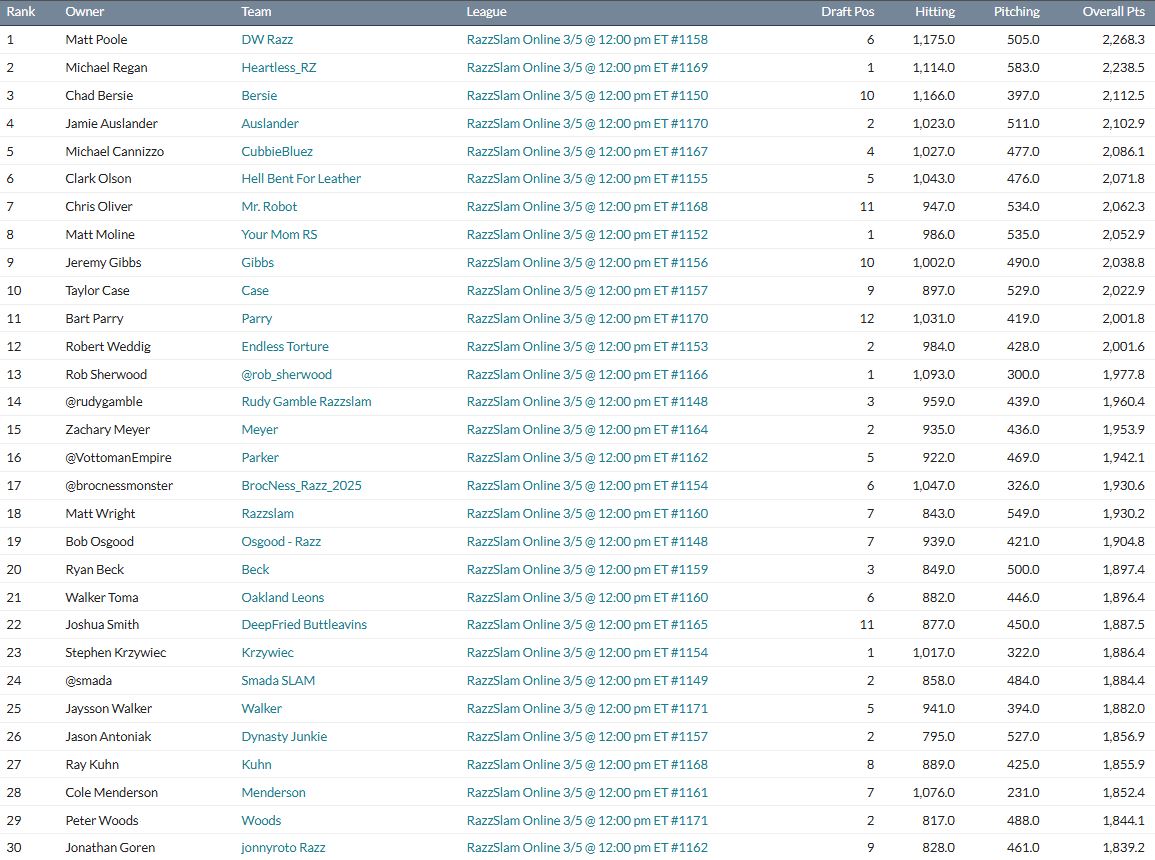Screen dimensions: 1155x860
Task: Open league #1165 in Joshua Smith's row
Action: pos(587,625)
